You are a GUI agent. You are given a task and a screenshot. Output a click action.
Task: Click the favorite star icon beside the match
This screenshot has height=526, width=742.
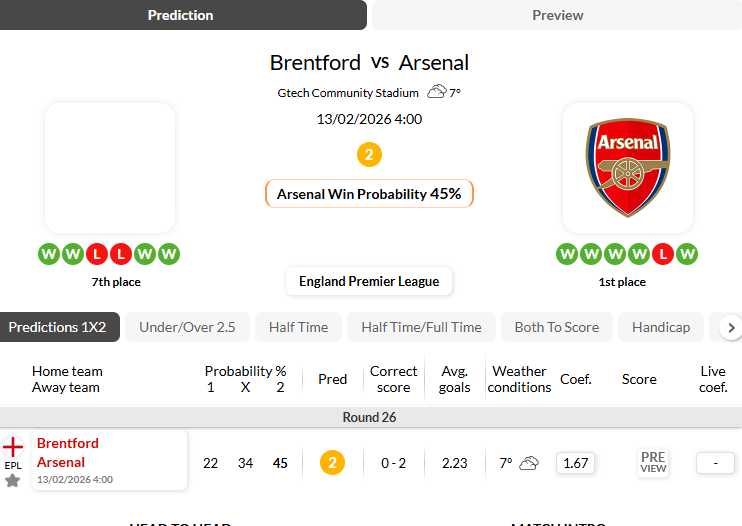tap(13, 480)
